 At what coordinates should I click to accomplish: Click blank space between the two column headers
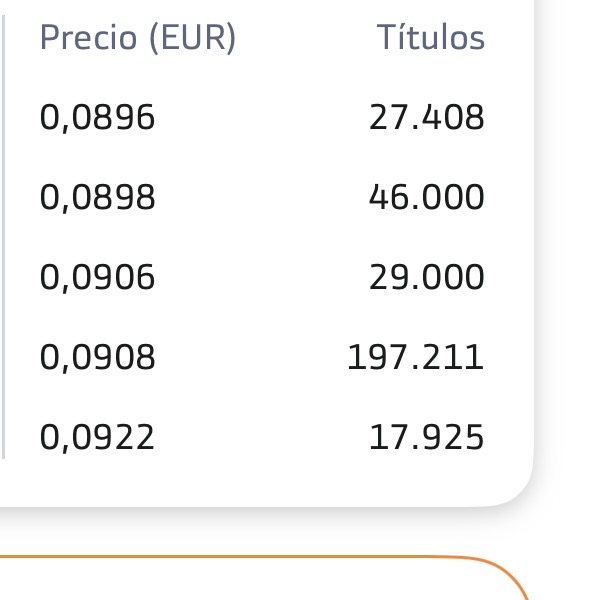pos(306,38)
